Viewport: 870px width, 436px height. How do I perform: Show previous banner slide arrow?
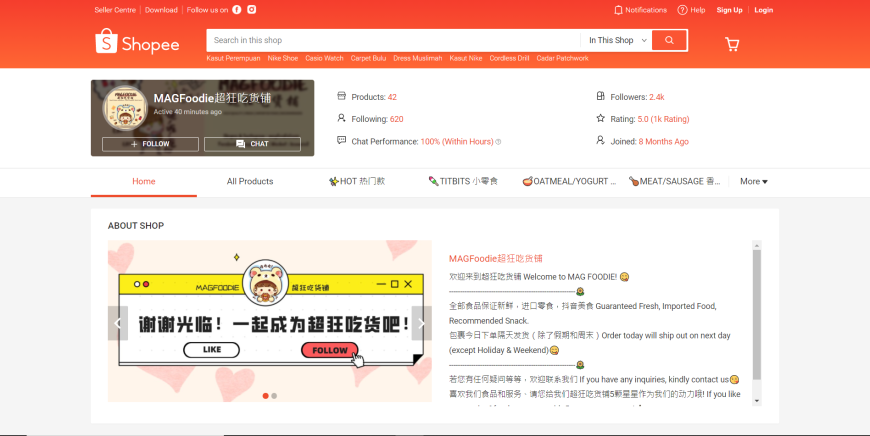118,323
